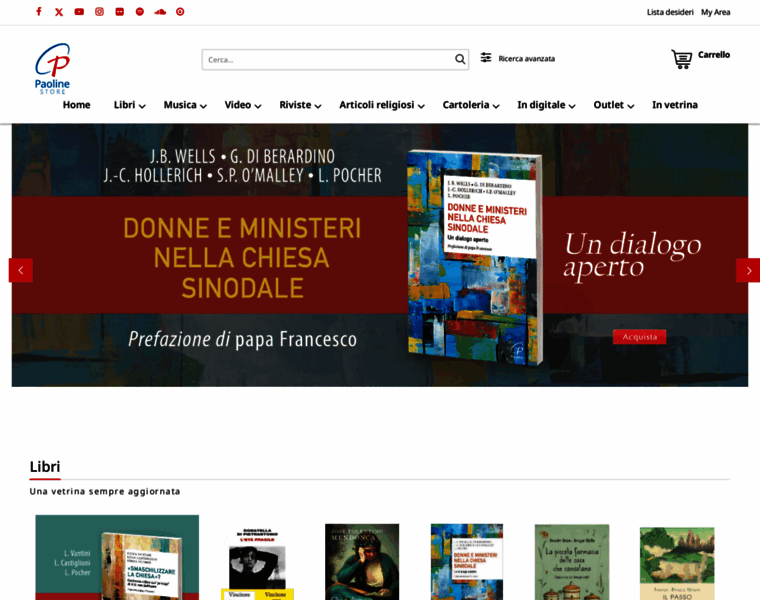Click the book cover in the banner
The width and height of the screenshot is (760, 600).
(x=475, y=257)
